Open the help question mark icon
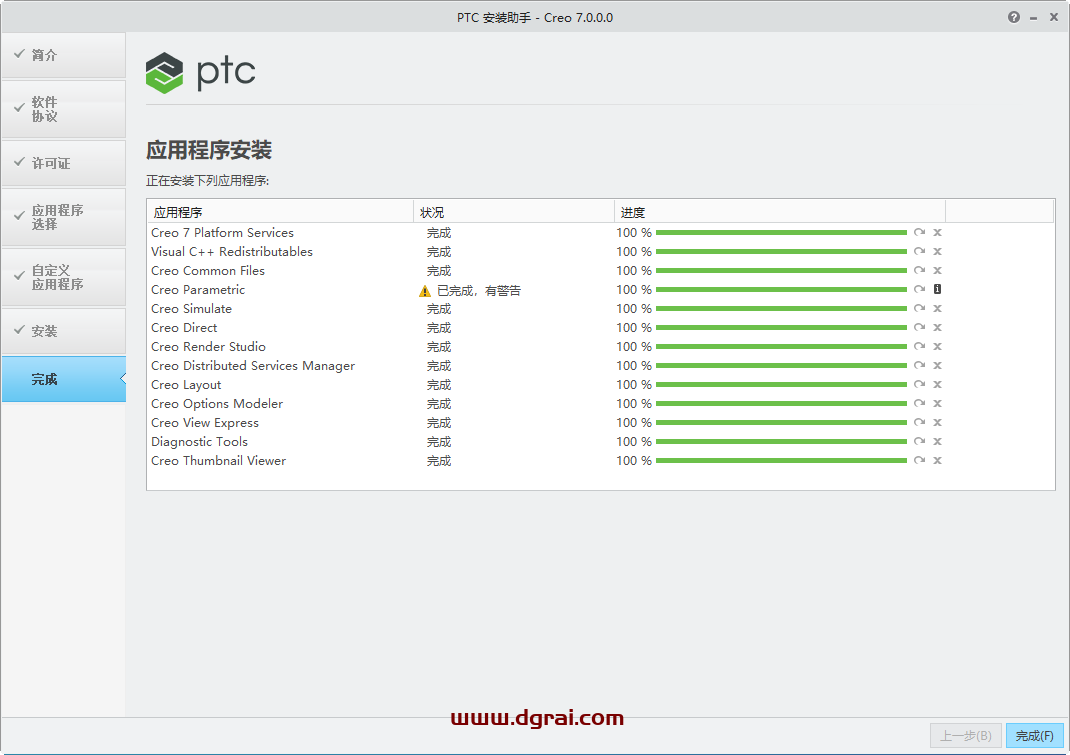The height and width of the screenshot is (755, 1070). 1014,18
